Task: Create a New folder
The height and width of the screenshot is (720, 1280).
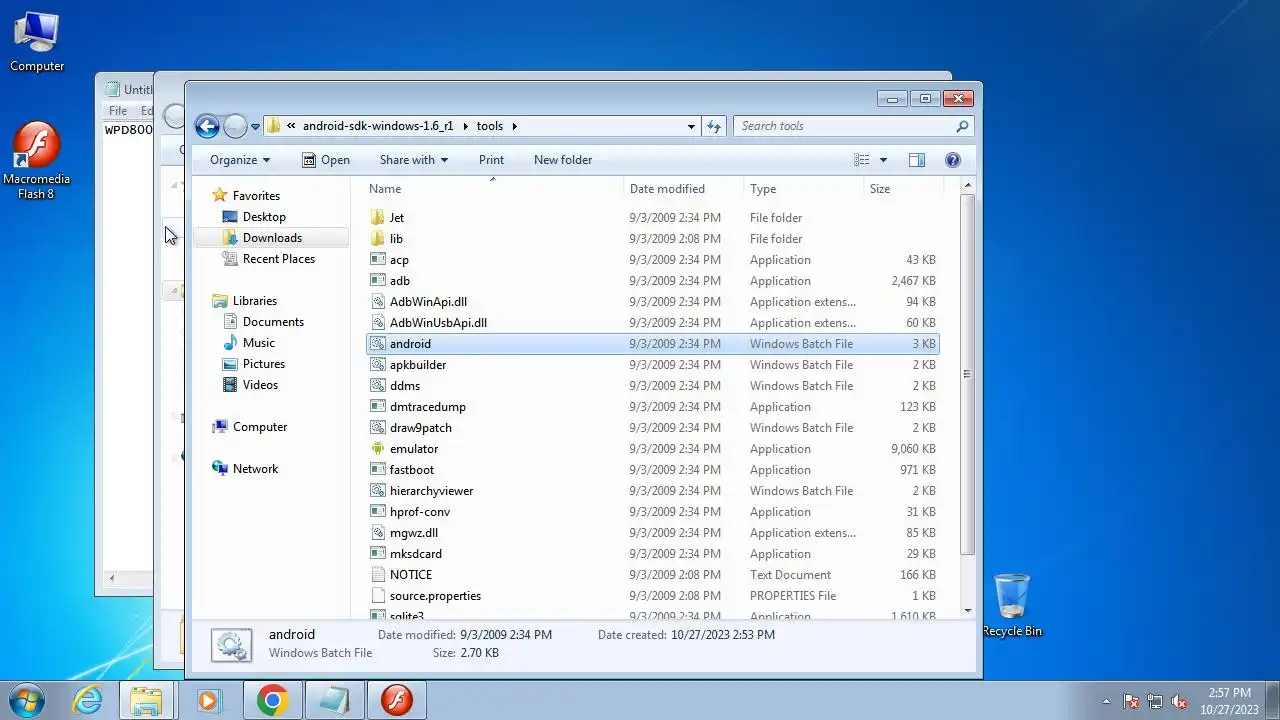Action: click(563, 160)
